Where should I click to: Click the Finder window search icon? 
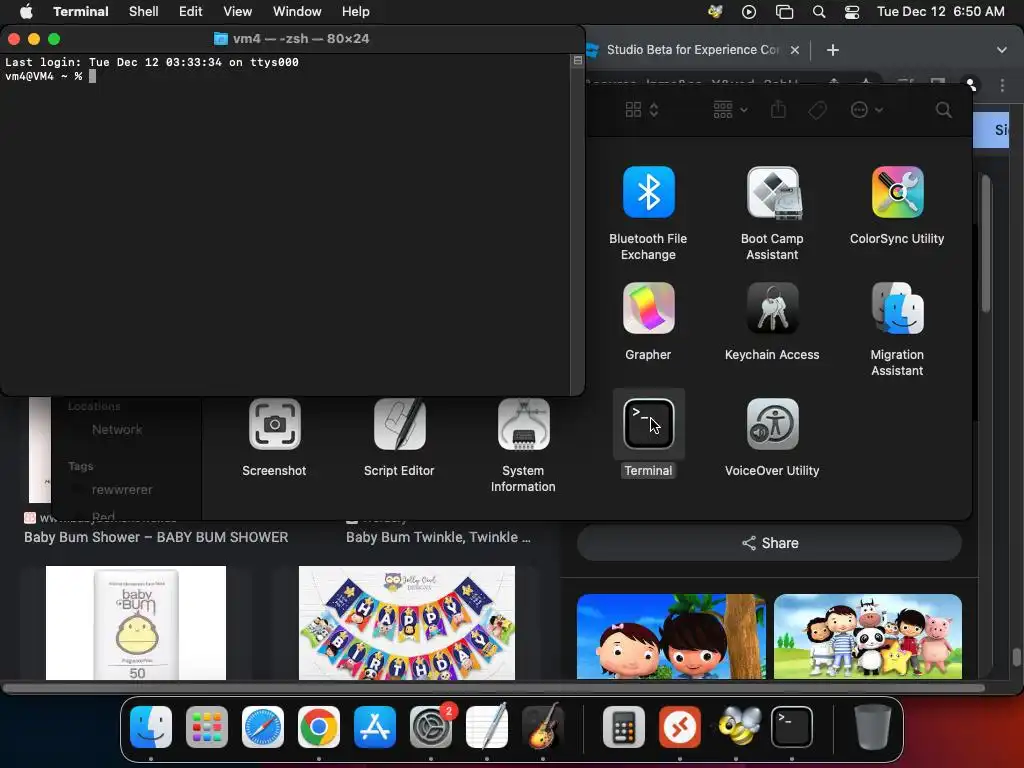click(943, 110)
